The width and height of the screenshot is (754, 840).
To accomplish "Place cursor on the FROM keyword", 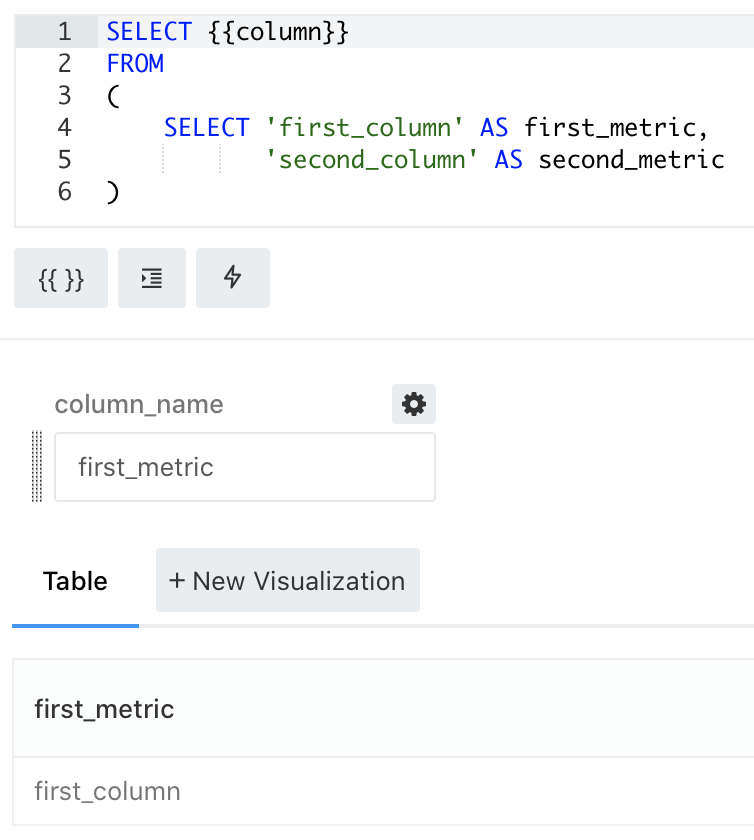I will coord(135,63).
